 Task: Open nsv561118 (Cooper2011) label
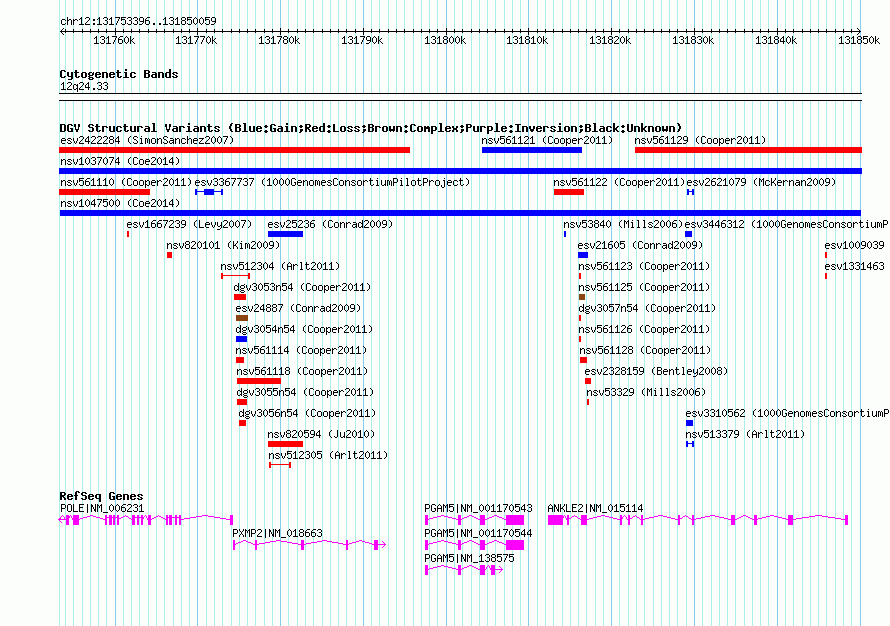tap(303, 371)
